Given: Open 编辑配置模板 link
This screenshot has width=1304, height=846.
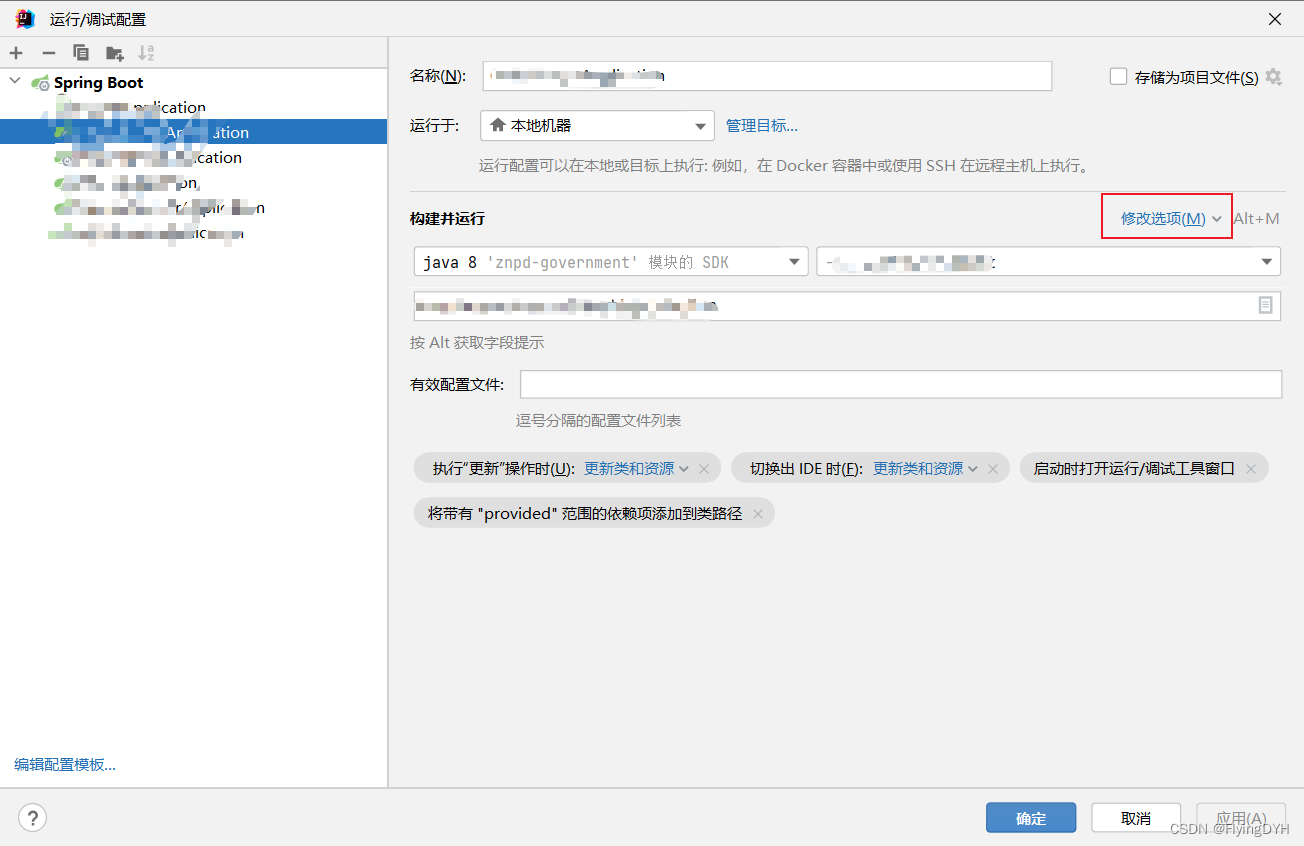Looking at the screenshot, I should tap(65, 765).
